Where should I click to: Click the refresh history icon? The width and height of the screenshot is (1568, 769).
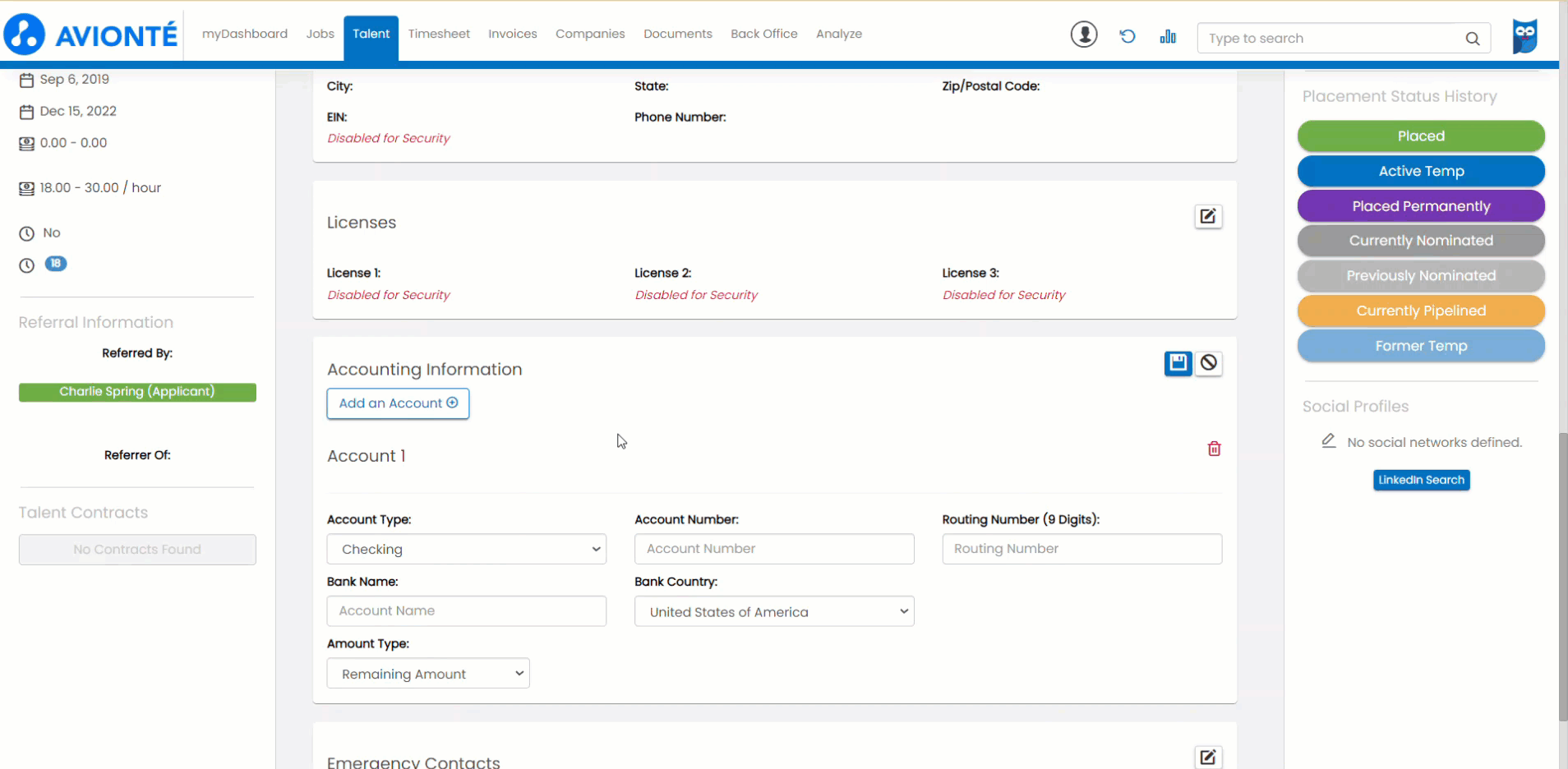pyautogui.click(x=1128, y=36)
